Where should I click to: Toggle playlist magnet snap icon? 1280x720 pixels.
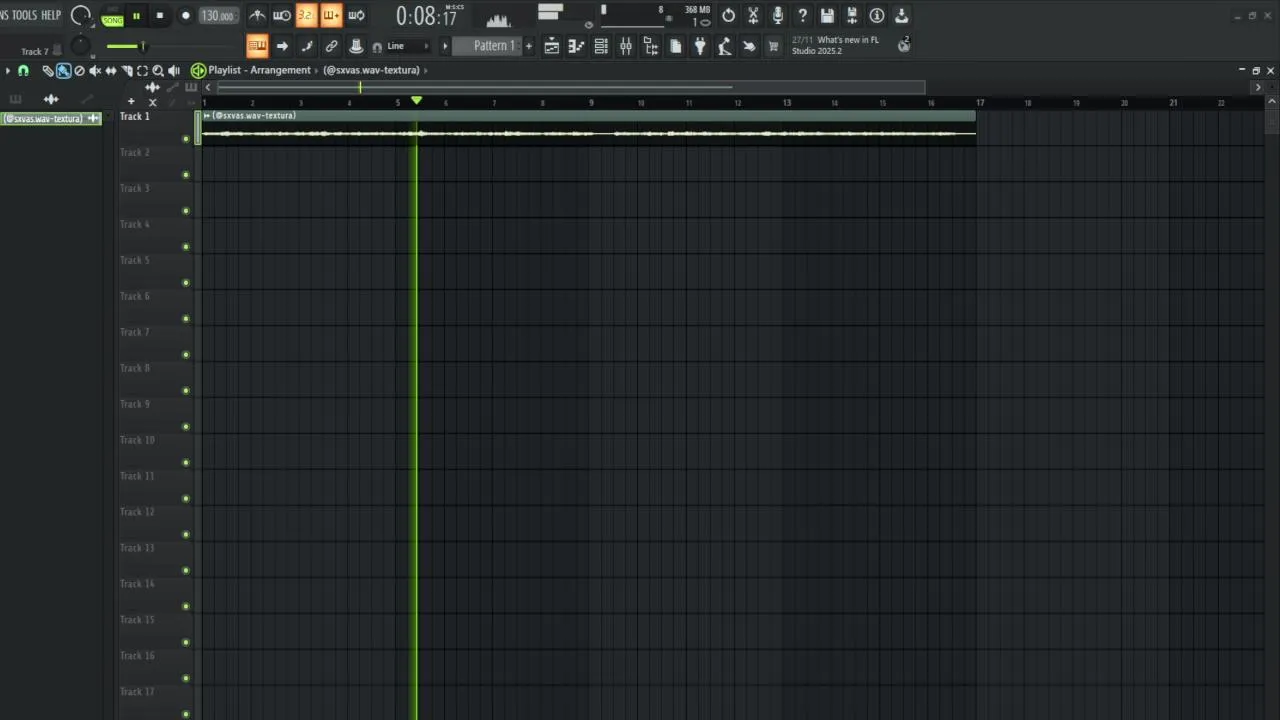coord(23,70)
